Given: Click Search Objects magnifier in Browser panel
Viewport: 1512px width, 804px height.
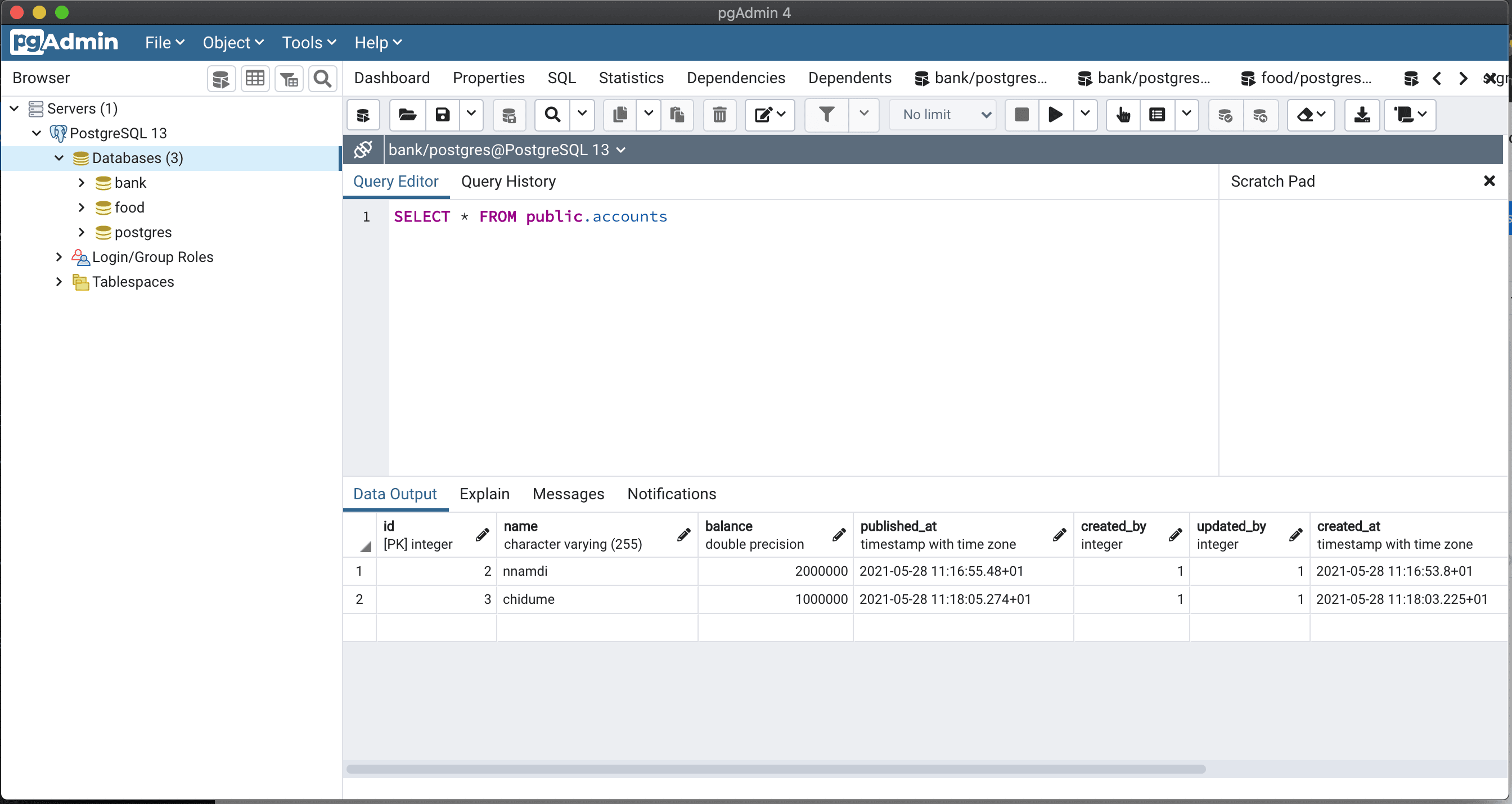Looking at the screenshot, I should click(322, 79).
